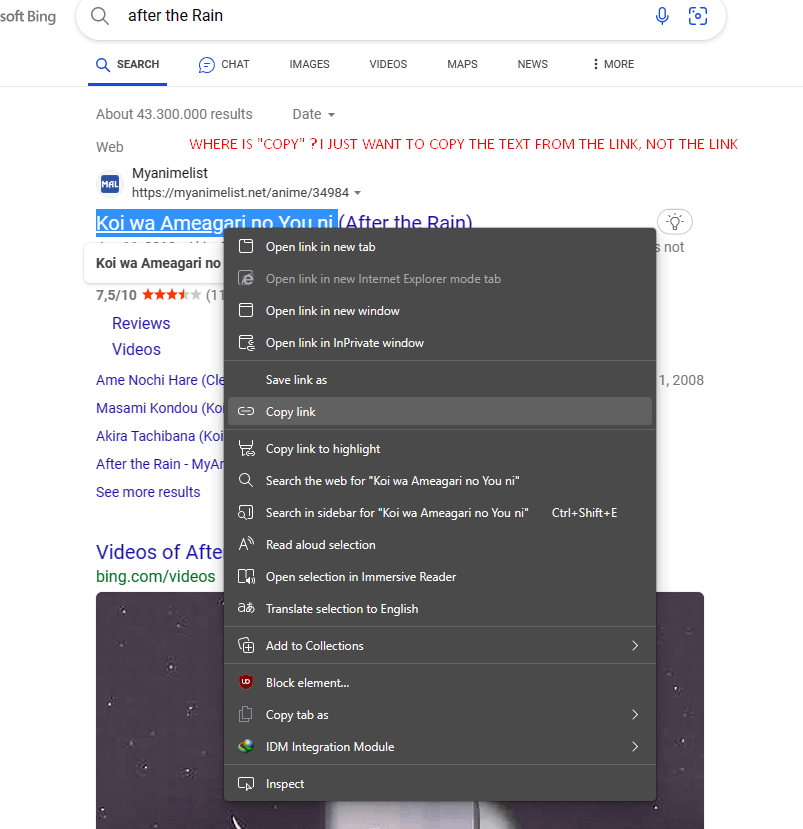Click the Translate selection icon
Viewport: 803px width, 829px height.
coord(246,608)
